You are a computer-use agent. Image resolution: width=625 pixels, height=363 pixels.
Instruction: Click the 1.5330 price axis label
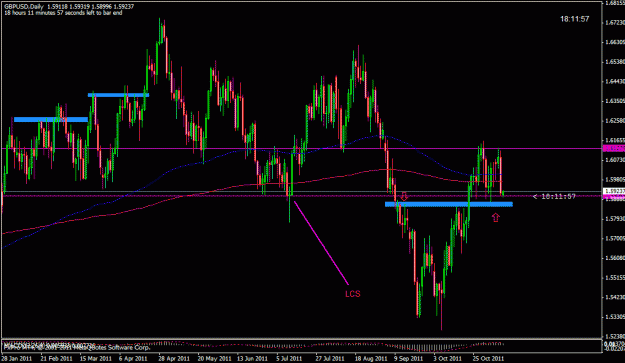(x=615, y=316)
